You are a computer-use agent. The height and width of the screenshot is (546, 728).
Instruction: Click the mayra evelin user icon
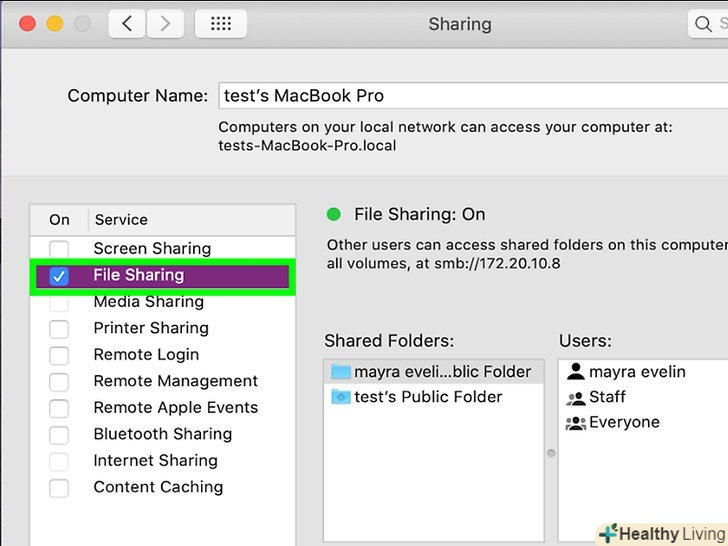tap(575, 372)
